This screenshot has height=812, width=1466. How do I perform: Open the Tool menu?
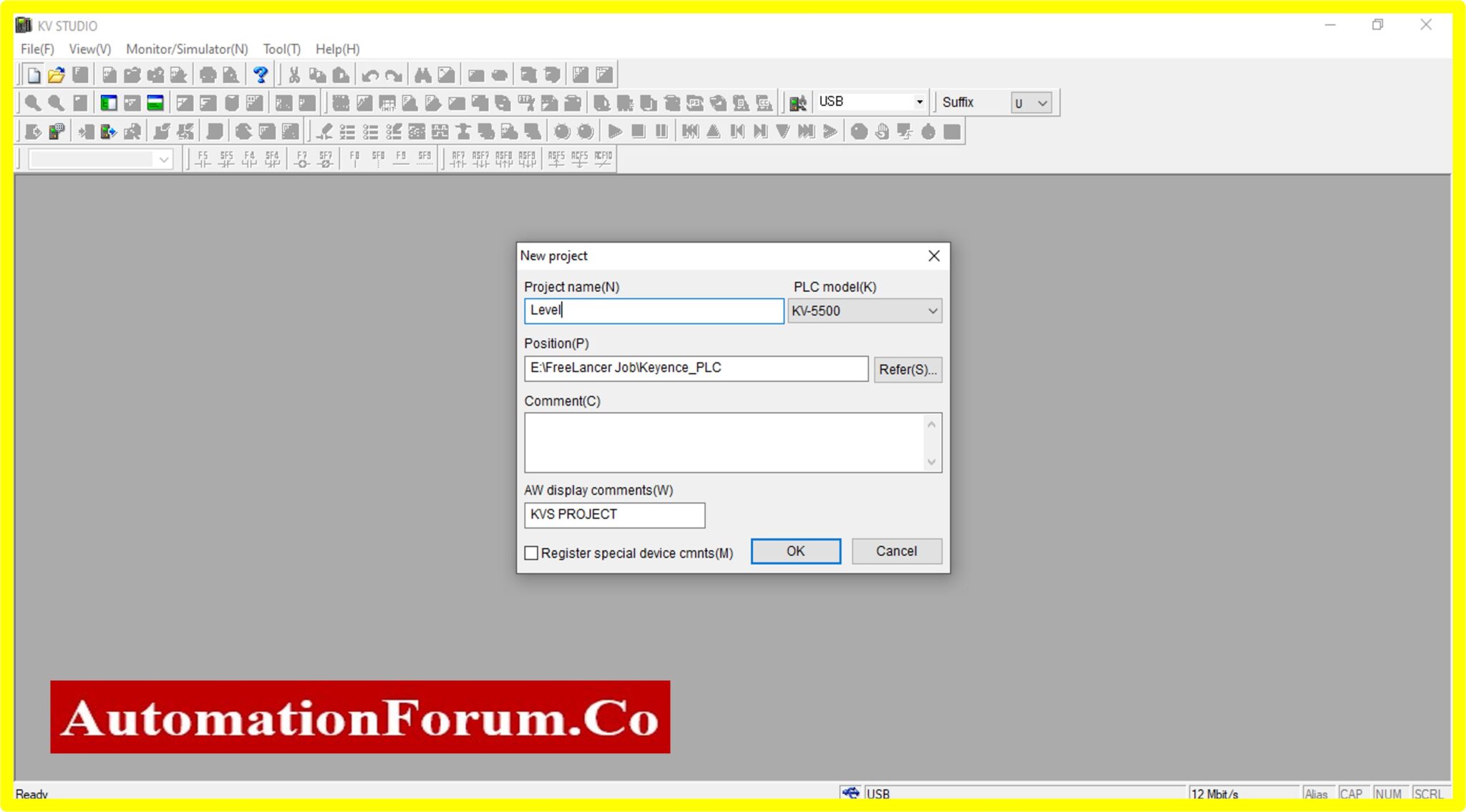coord(281,49)
